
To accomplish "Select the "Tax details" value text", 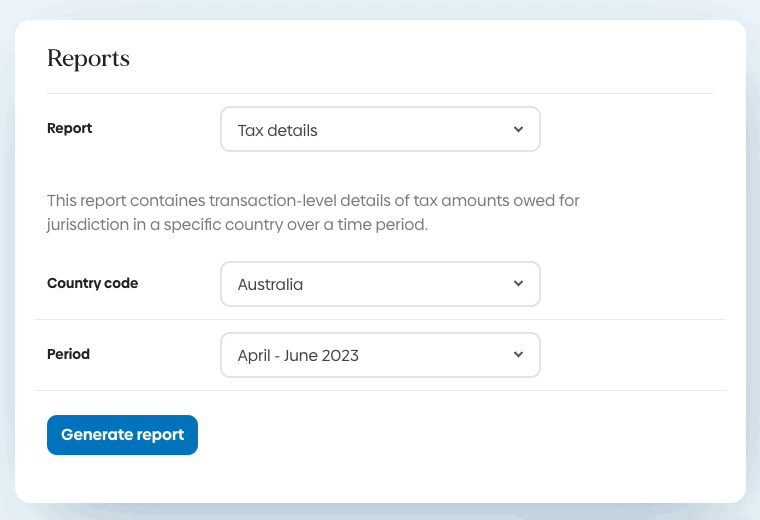I will click(x=278, y=130).
